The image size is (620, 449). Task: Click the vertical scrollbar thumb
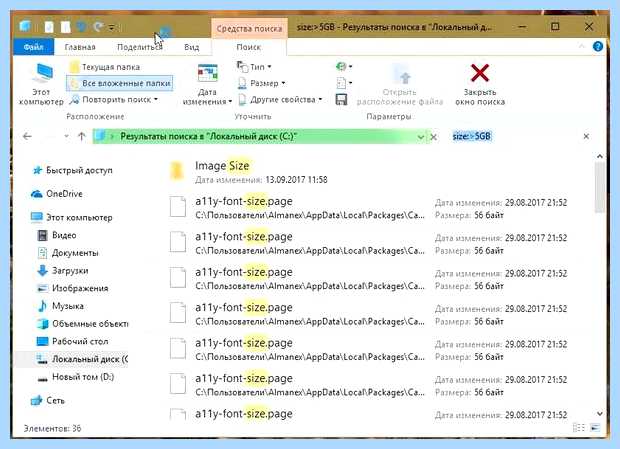pyautogui.click(x=600, y=187)
